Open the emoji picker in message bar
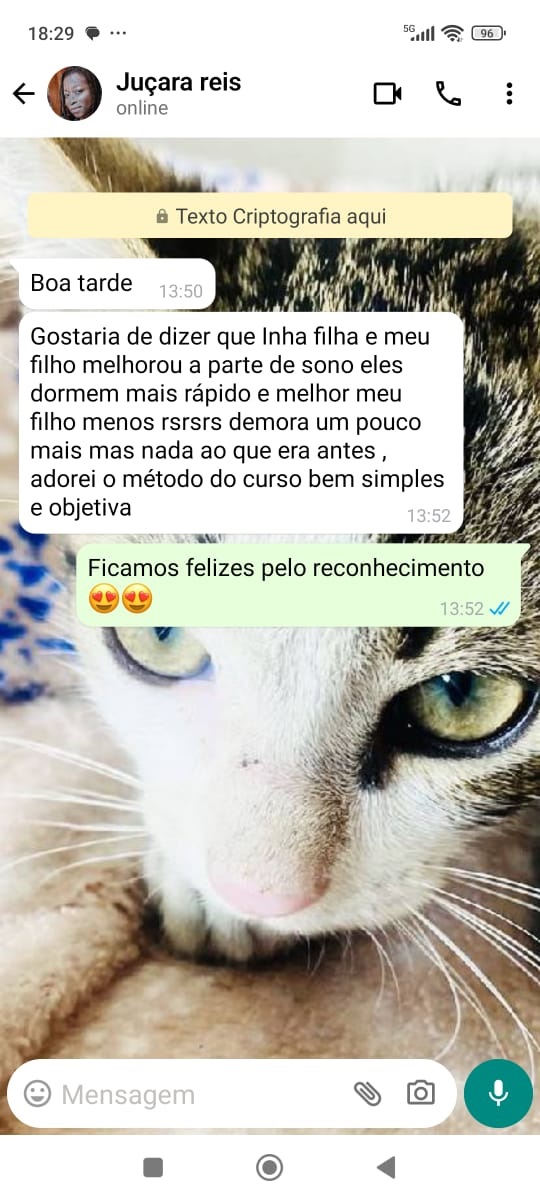The image size is (540, 1200). point(37,1094)
